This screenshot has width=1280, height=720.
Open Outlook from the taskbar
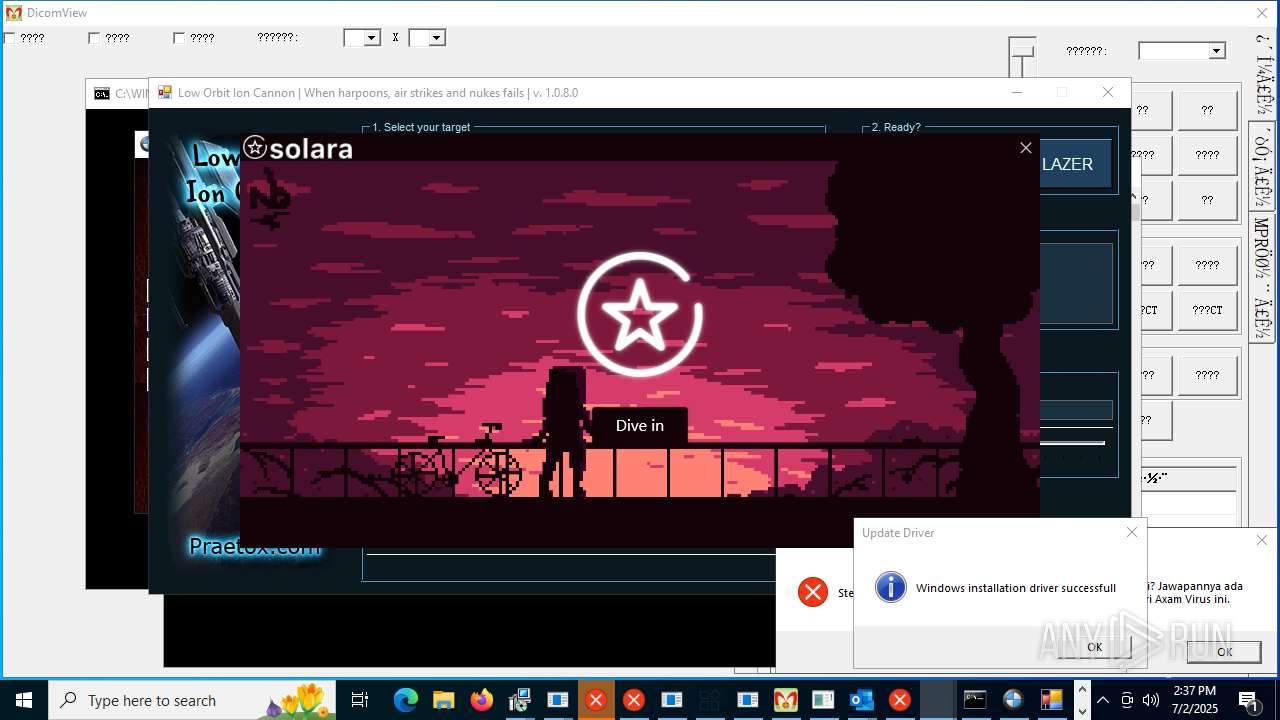(x=862, y=700)
